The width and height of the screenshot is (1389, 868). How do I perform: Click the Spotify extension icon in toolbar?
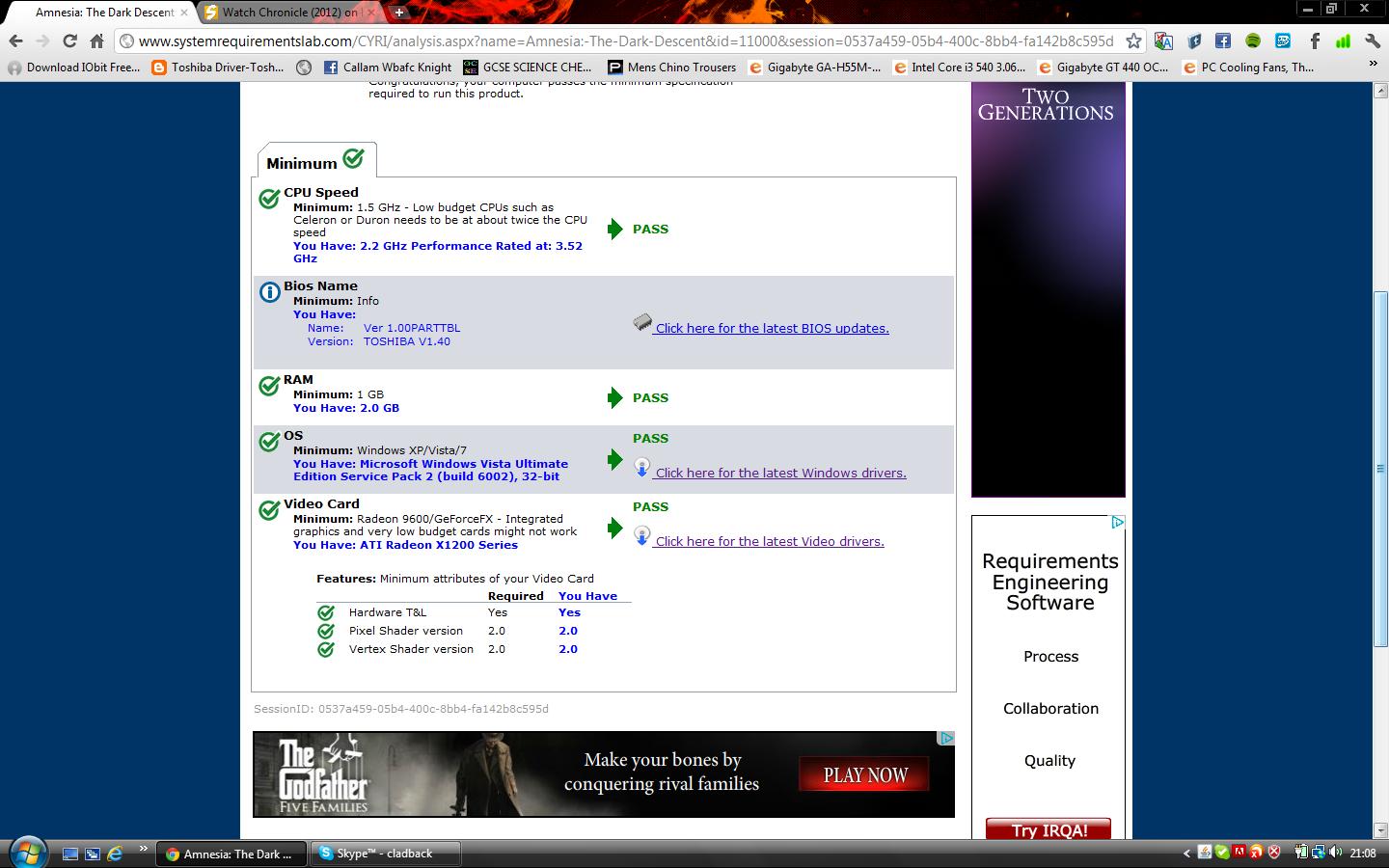pyautogui.click(x=1252, y=41)
